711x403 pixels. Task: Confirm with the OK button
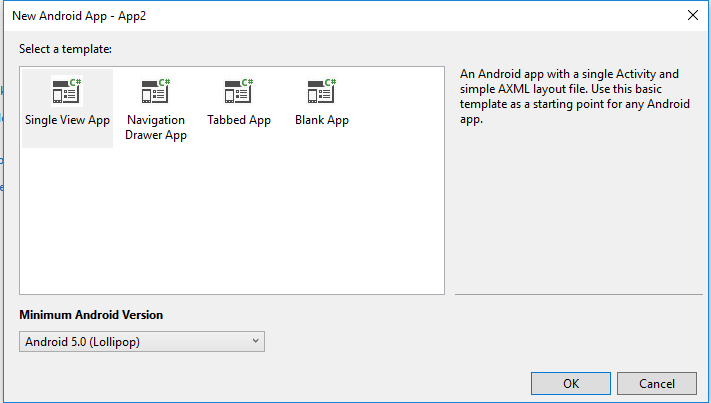tap(571, 383)
